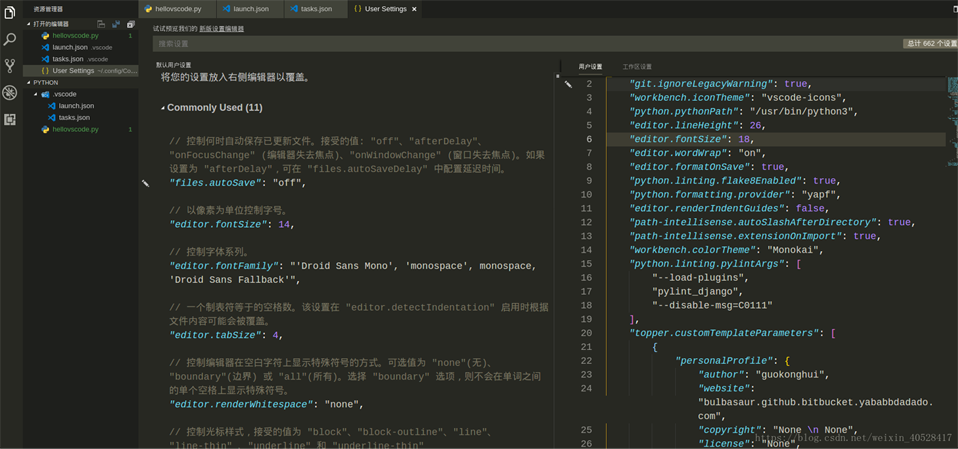Click "python.linting.pylintArgs" on line 15

709,264
